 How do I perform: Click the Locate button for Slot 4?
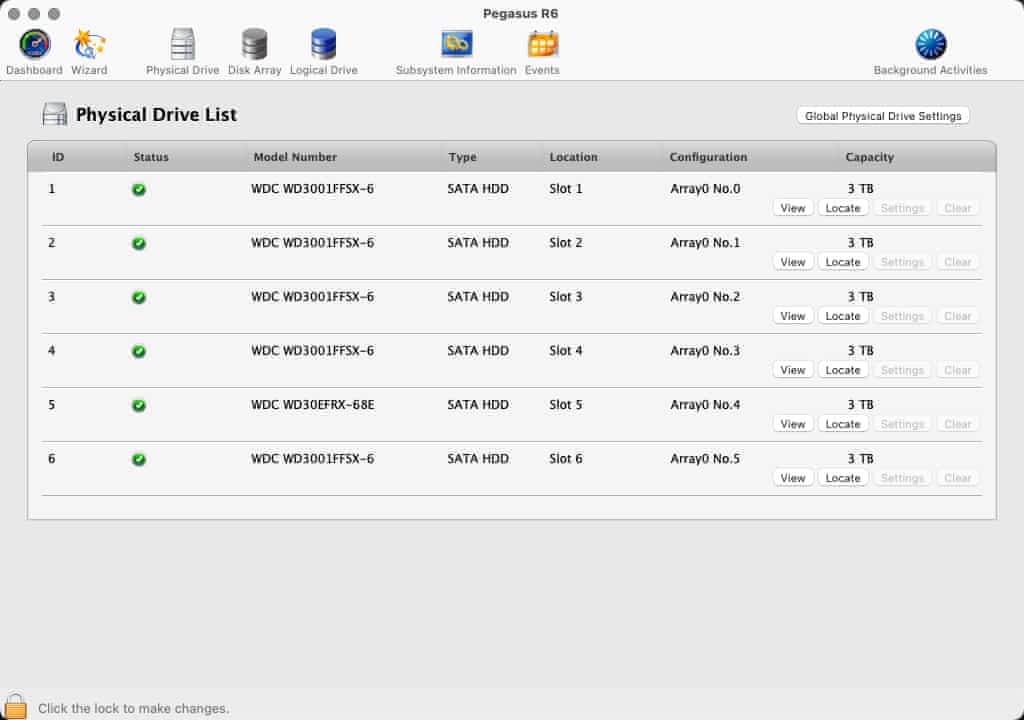[x=842, y=370]
